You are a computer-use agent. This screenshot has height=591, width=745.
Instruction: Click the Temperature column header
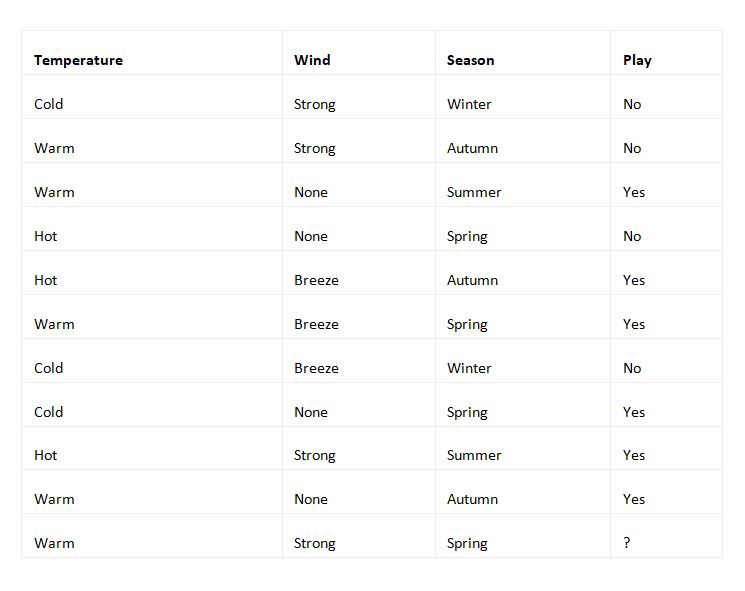coord(78,60)
